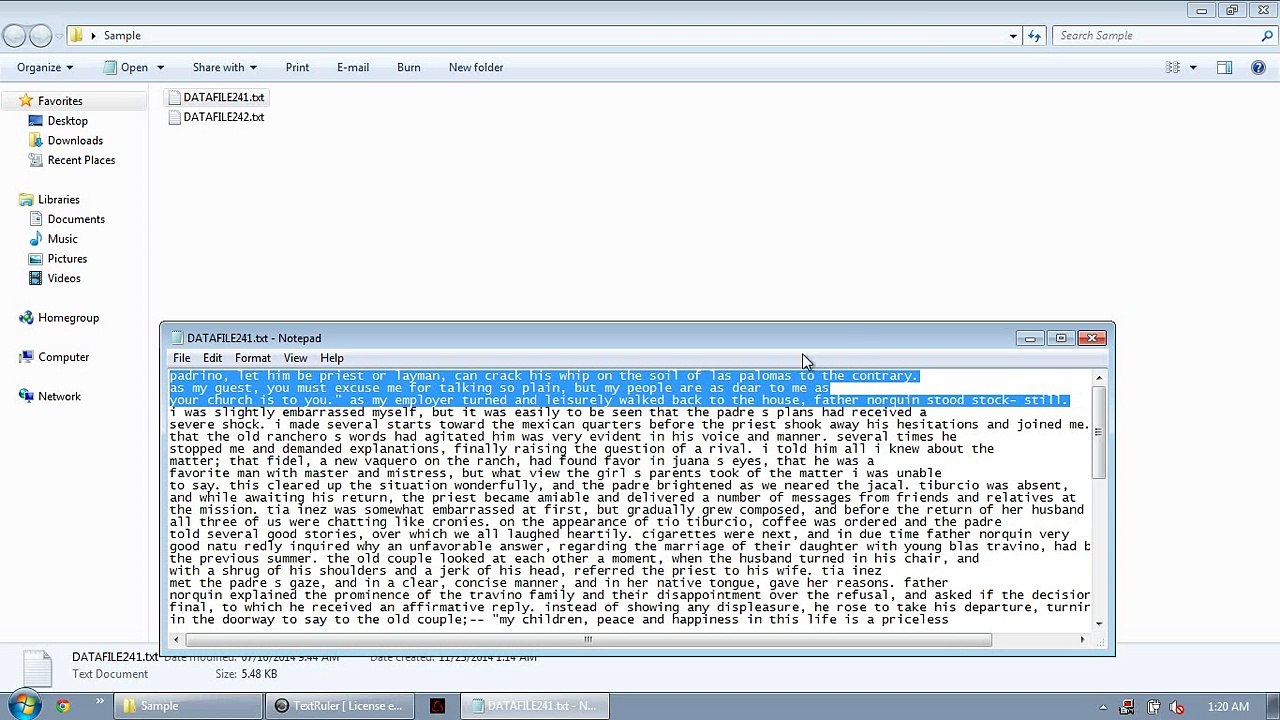Click the red-black app icon on taskbar
Screen dimensions: 1280x720
pos(437,706)
